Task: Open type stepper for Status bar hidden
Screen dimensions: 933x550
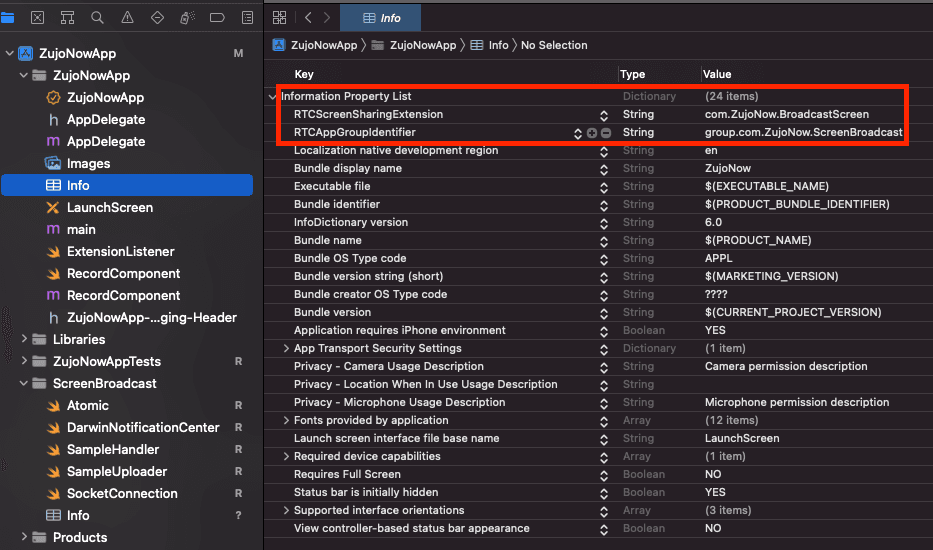Action: [x=604, y=493]
